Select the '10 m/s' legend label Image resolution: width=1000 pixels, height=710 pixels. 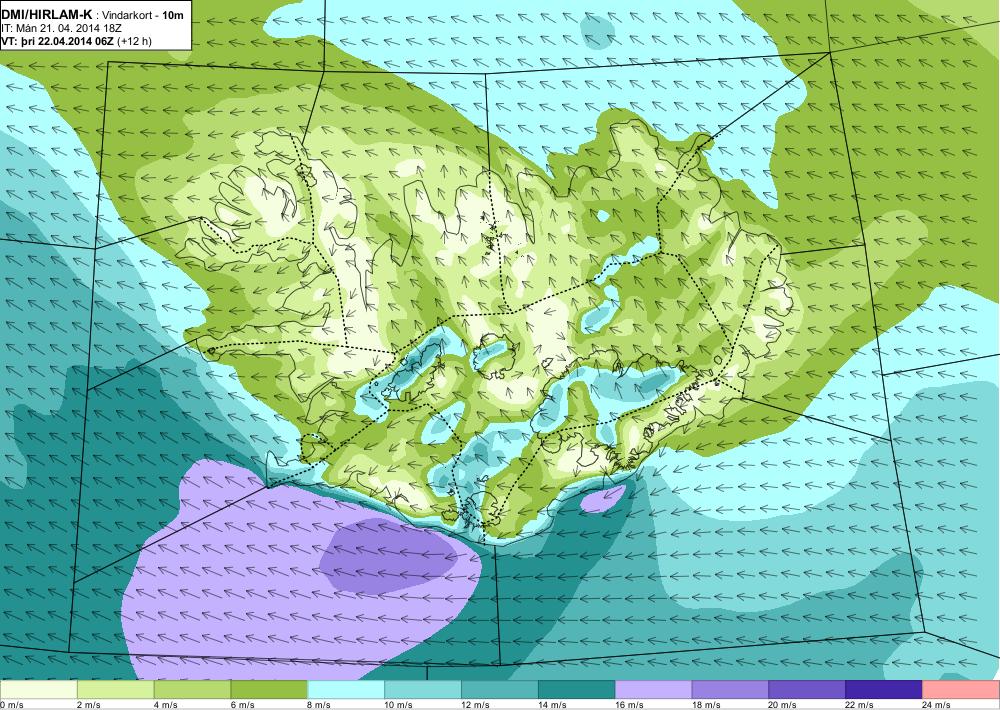point(399,705)
